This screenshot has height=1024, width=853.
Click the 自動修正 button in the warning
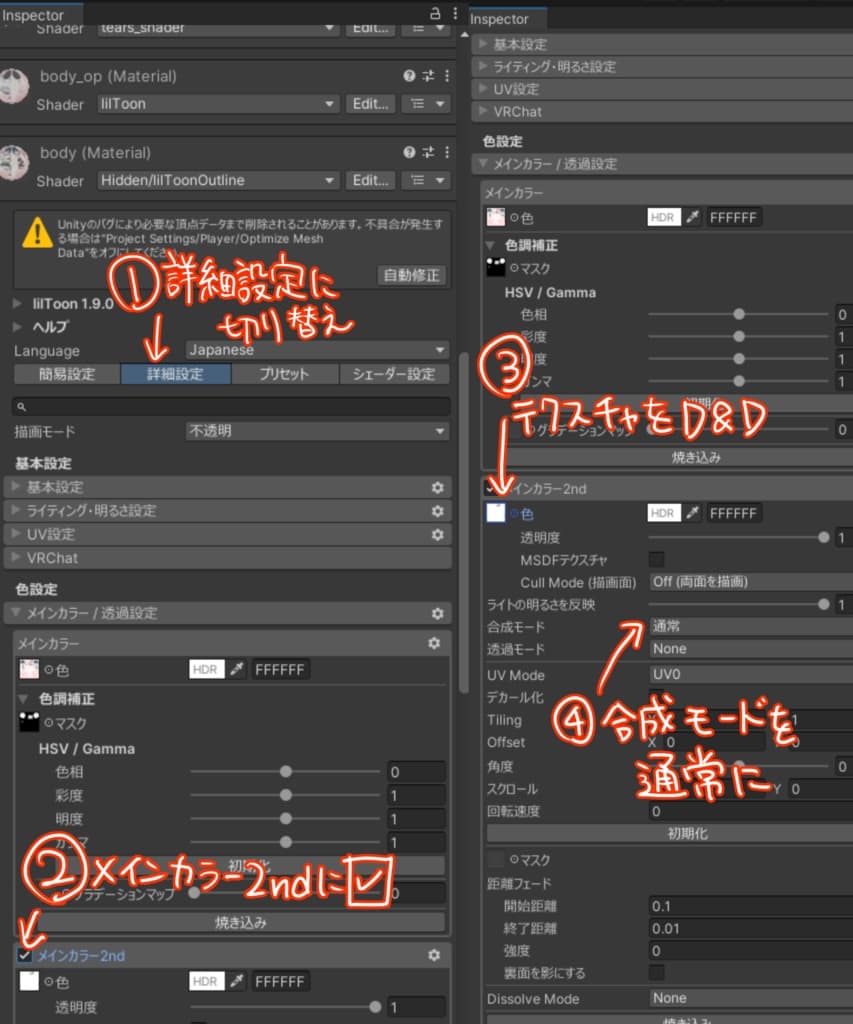410,275
